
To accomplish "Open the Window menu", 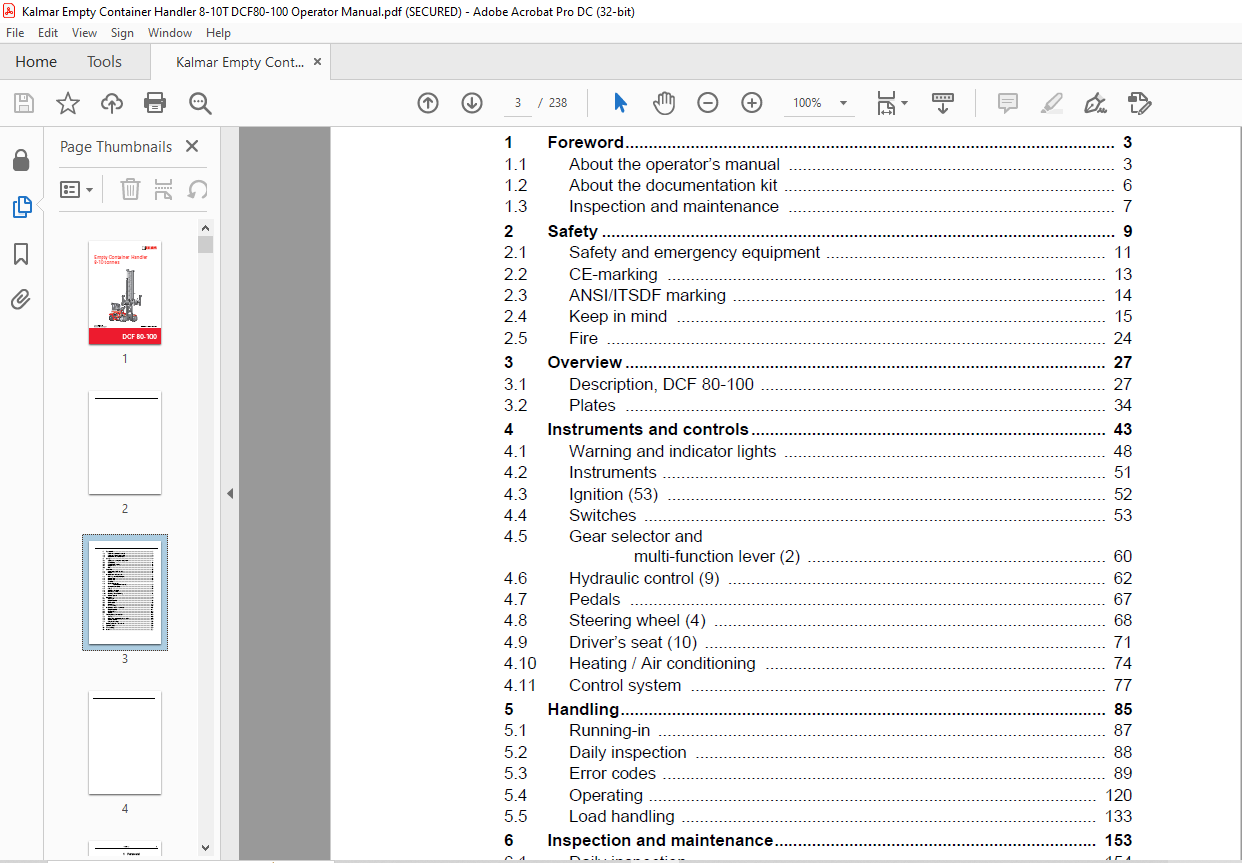I will tap(170, 33).
